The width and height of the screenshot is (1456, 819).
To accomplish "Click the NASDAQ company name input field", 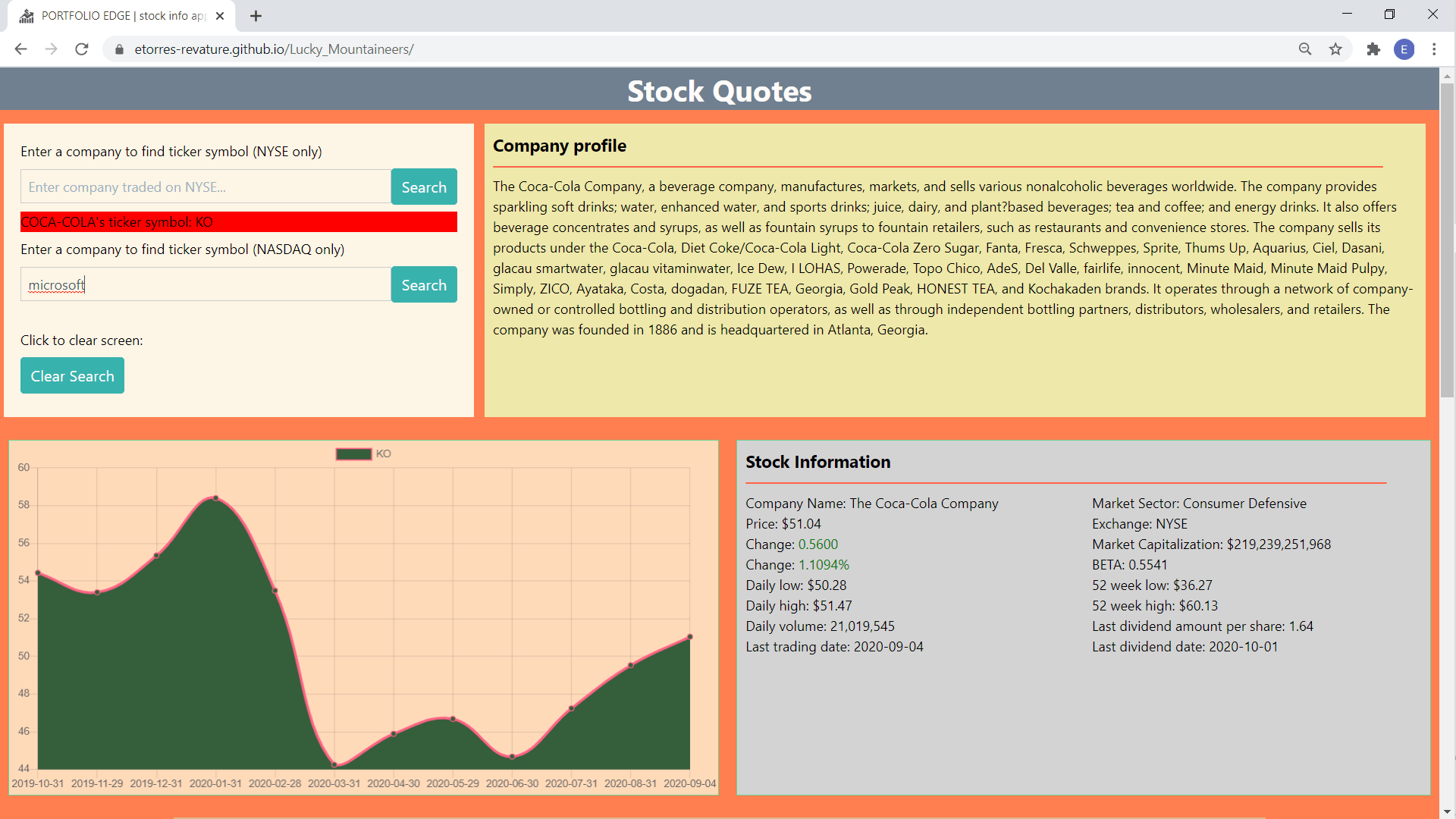I will (x=203, y=285).
